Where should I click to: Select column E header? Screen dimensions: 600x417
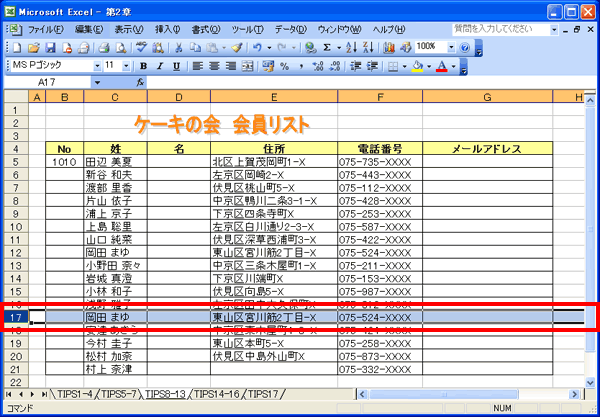point(274,97)
